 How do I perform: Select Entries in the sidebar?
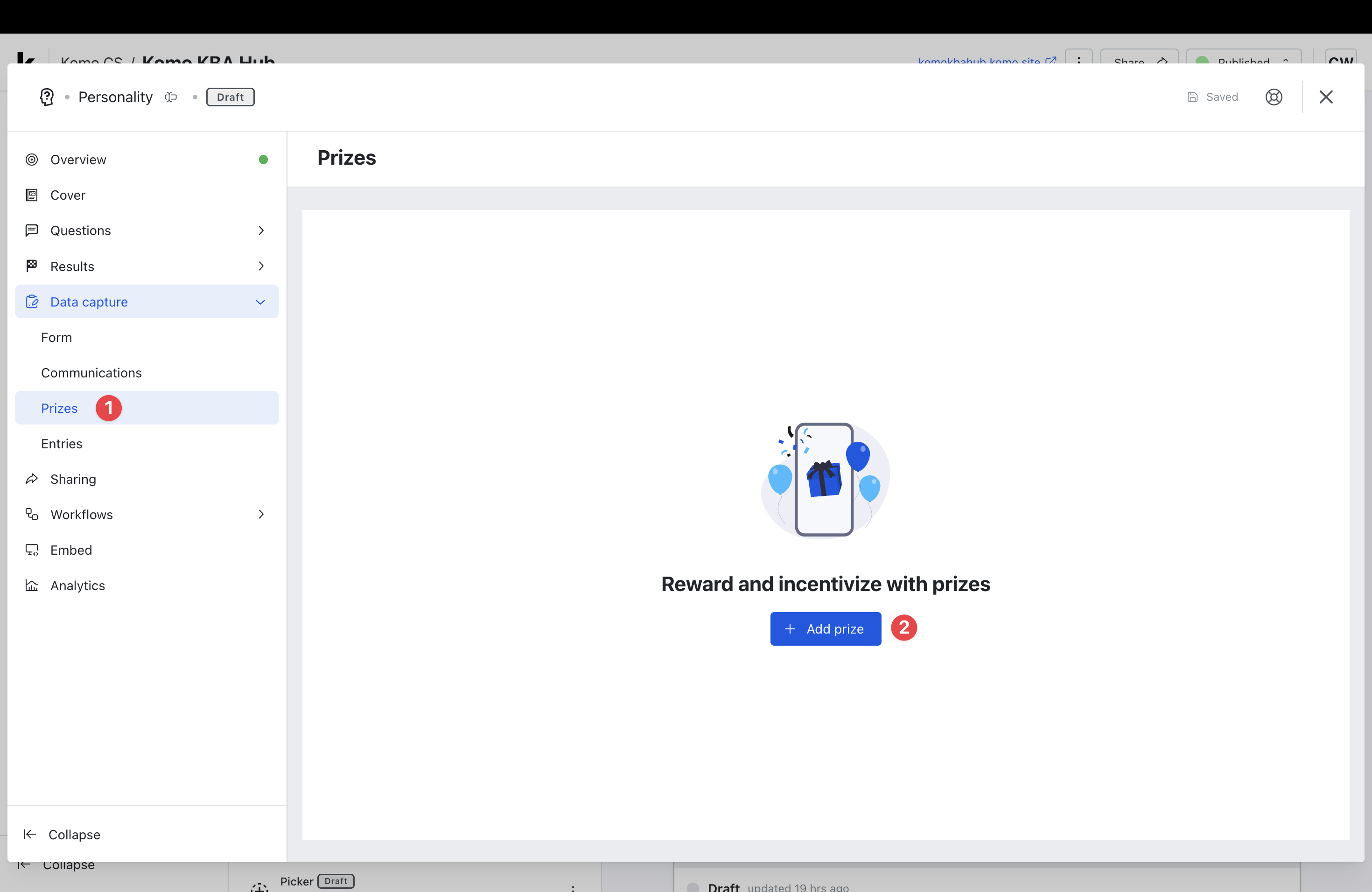[62, 444]
